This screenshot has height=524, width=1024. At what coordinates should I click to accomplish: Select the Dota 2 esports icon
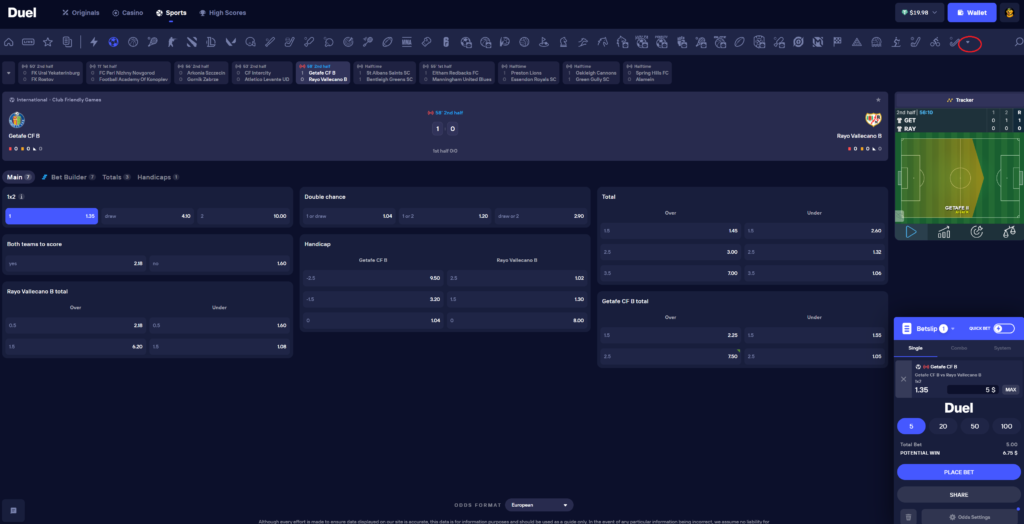(x=191, y=42)
